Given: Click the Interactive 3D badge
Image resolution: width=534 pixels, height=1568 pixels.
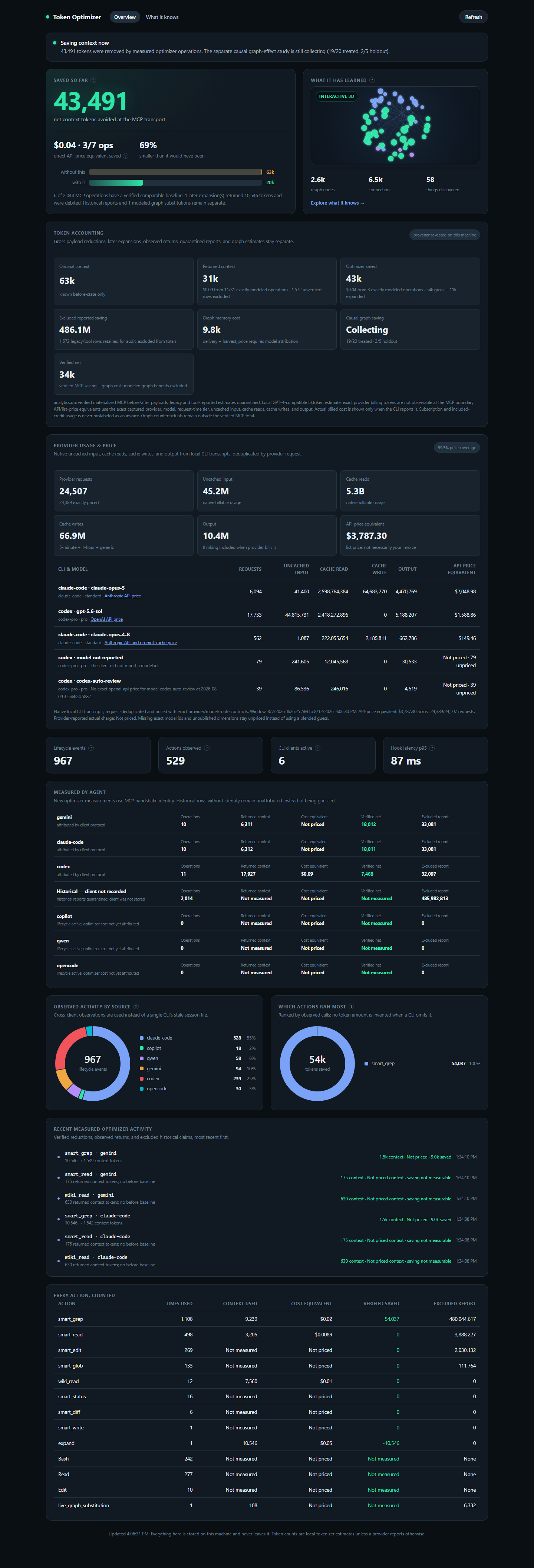Looking at the screenshot, I should coord(336,96).
